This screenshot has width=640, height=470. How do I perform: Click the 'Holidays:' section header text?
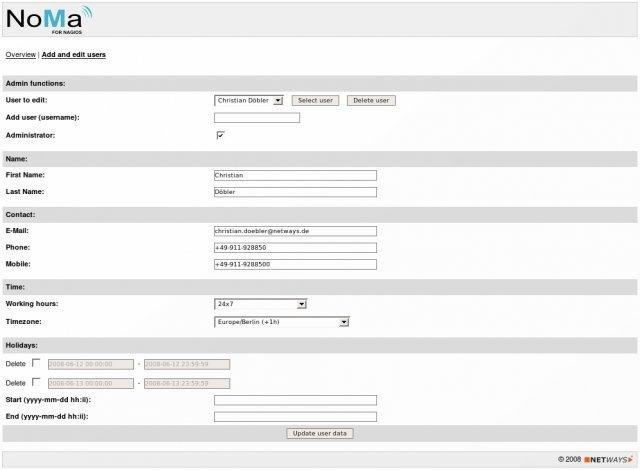tap(22, 345)
